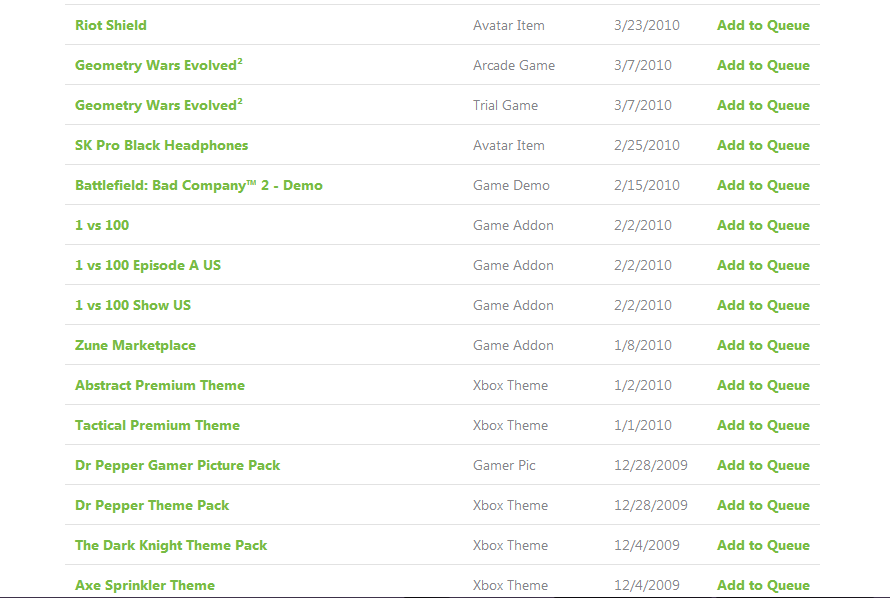Viewport: 890px width, 598px height.
Task: Add Dr Pepper Theme Pack to queue
Action: (763, 506)
